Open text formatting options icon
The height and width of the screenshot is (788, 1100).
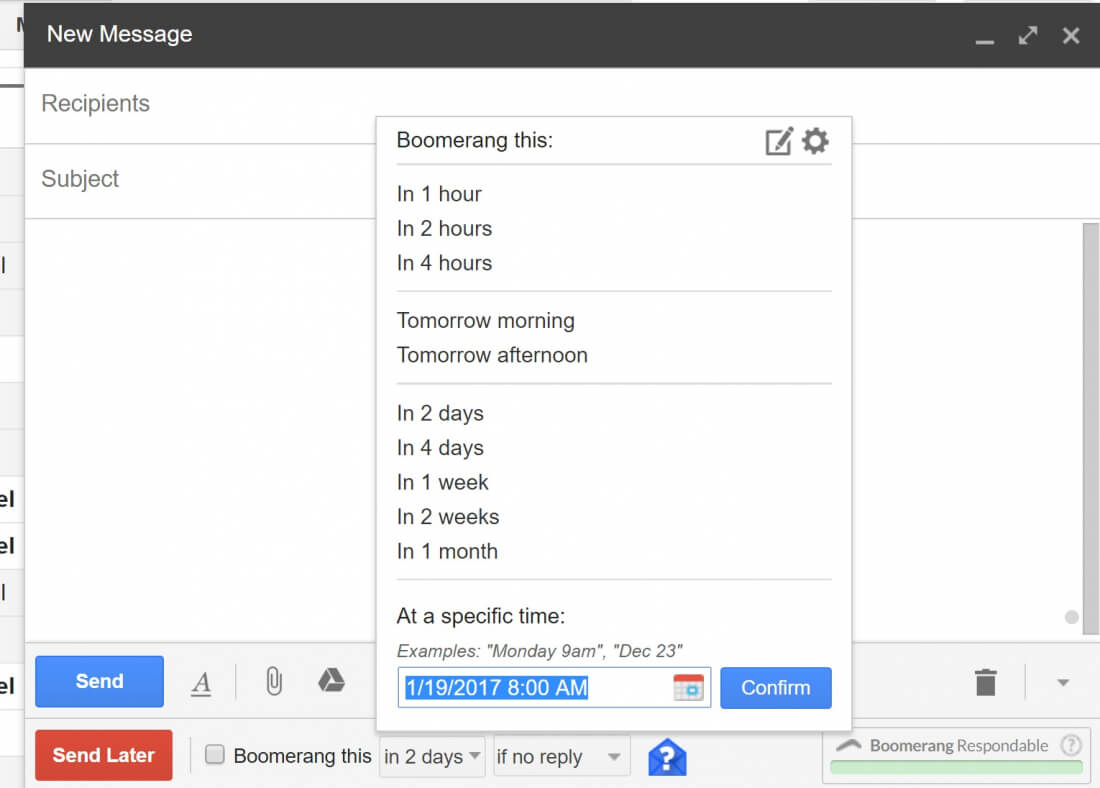[202, 683]
